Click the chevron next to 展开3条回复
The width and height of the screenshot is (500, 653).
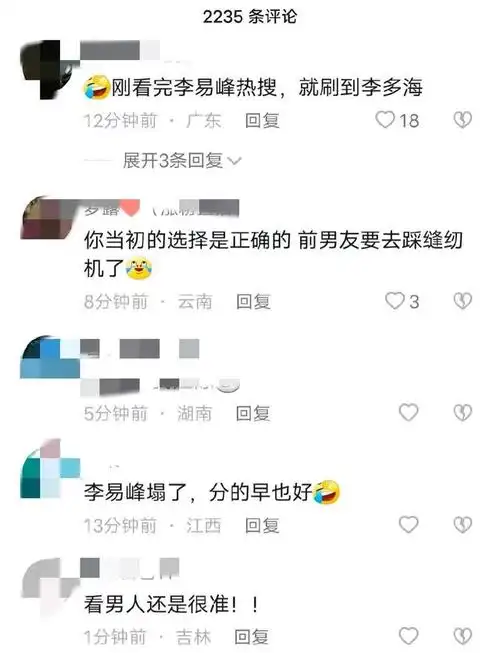[235, 161]
